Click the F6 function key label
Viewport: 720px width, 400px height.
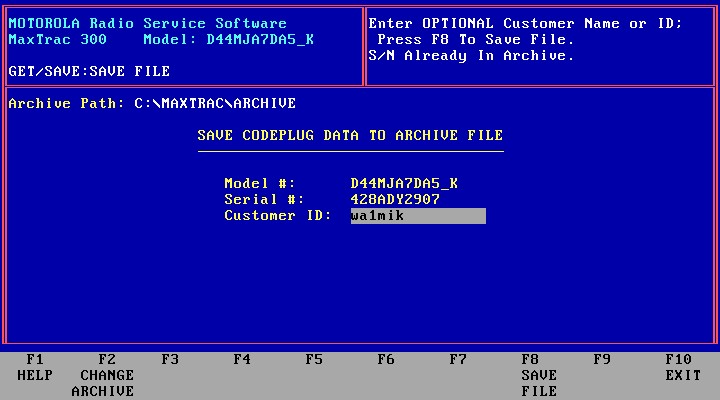386,359
